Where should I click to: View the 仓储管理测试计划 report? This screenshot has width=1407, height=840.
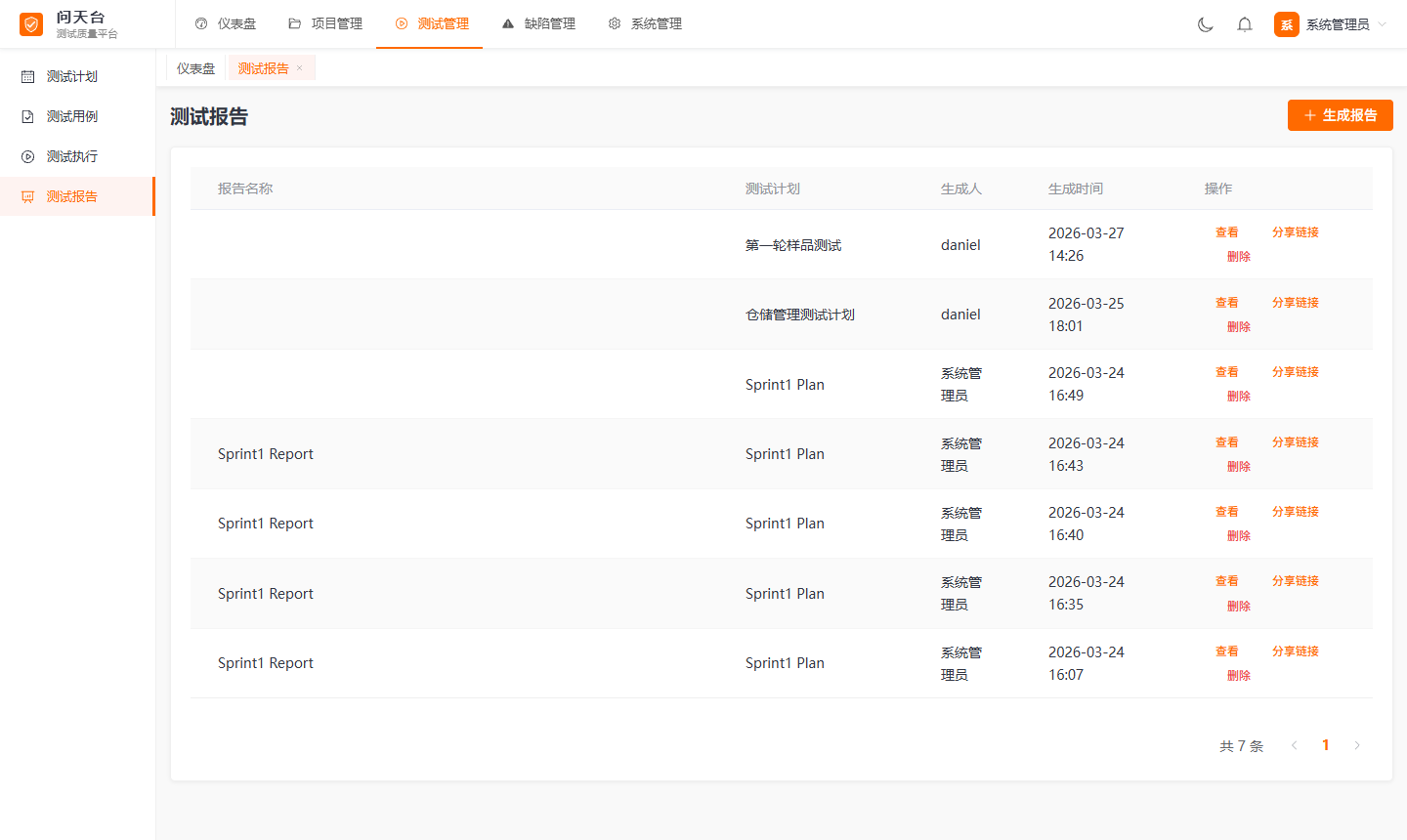pyautogui.click(x=1227, y=303)
